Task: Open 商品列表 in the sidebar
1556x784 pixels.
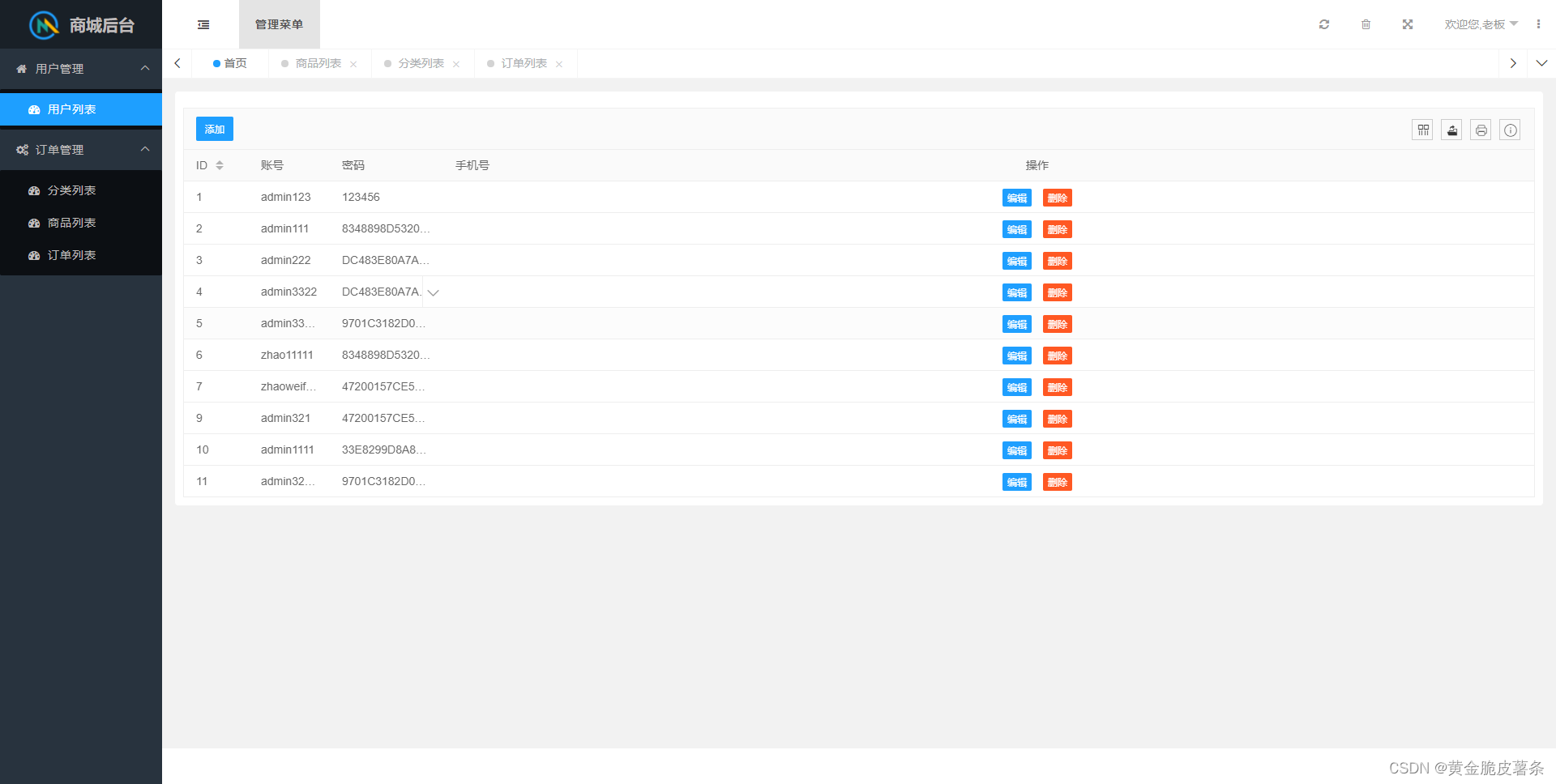Action: tap(81, 223)
